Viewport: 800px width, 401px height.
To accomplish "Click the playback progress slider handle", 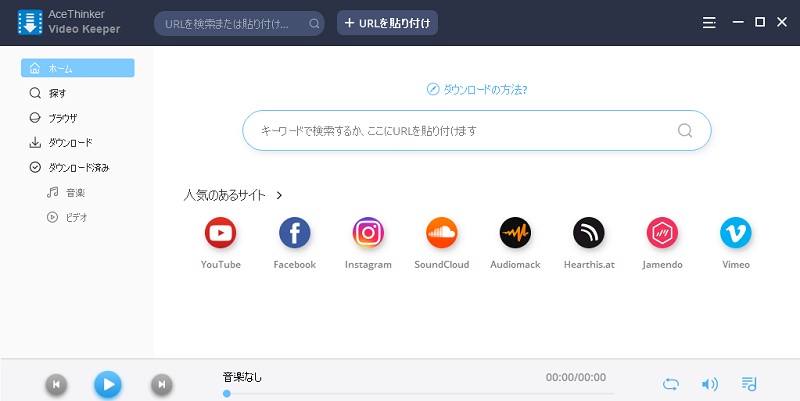I will pyautogui.click(x=227, y=393).
